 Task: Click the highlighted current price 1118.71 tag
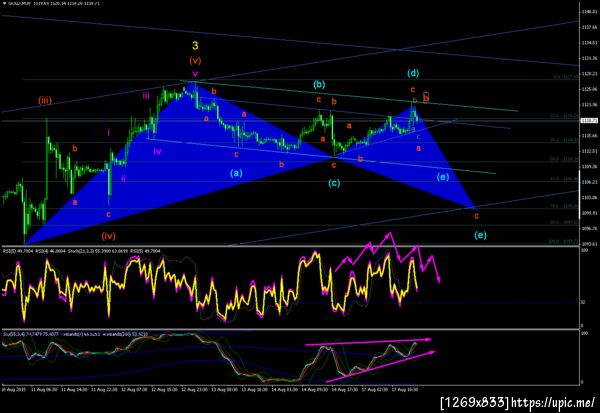(x=589, y=121)
